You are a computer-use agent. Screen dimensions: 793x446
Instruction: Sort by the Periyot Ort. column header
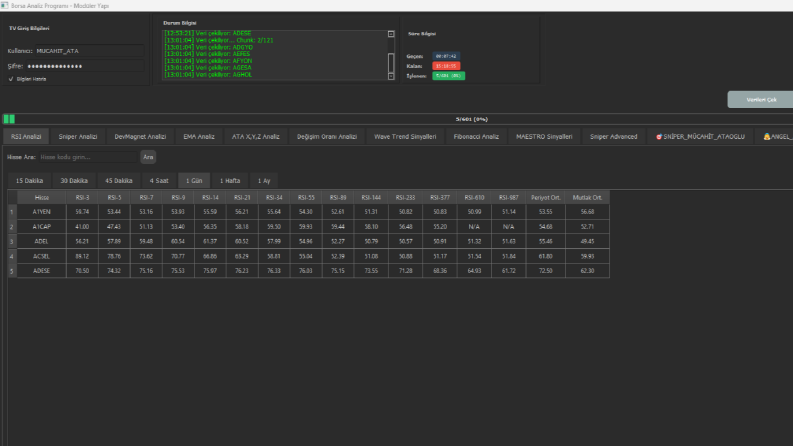pos(546,198)
